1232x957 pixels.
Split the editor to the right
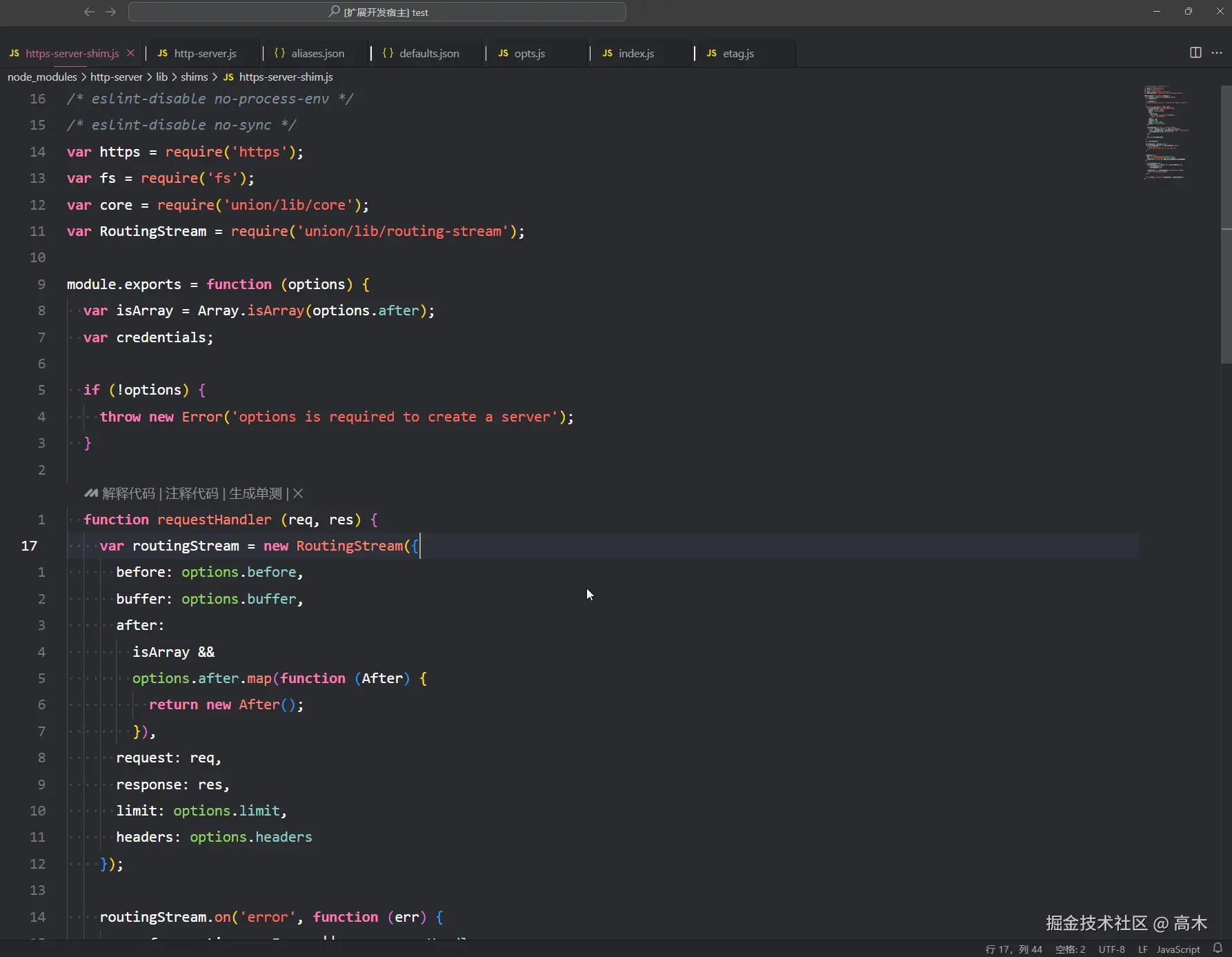click(x=1195, y=53)
